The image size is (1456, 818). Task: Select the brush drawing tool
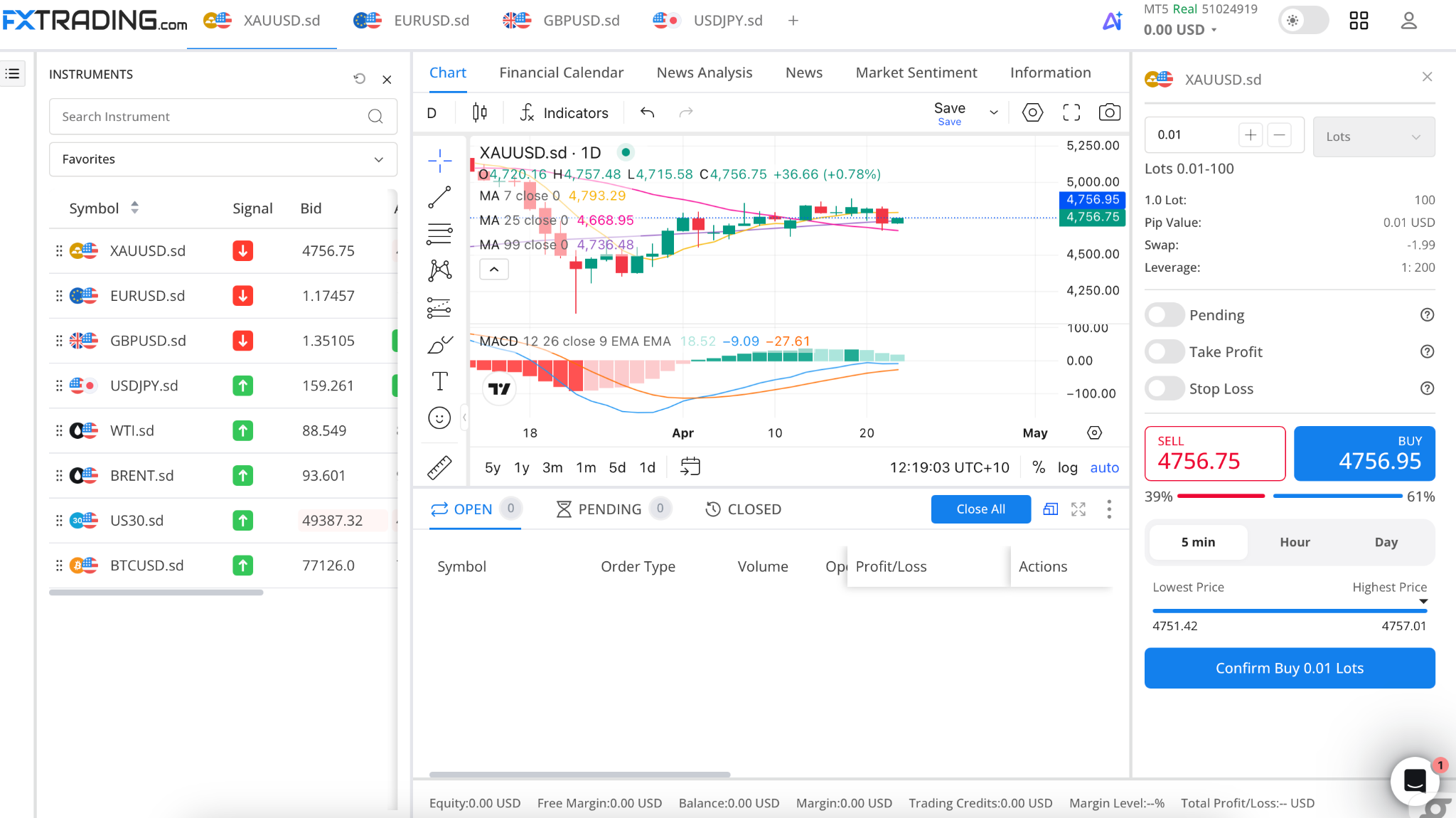click(439, 345)
